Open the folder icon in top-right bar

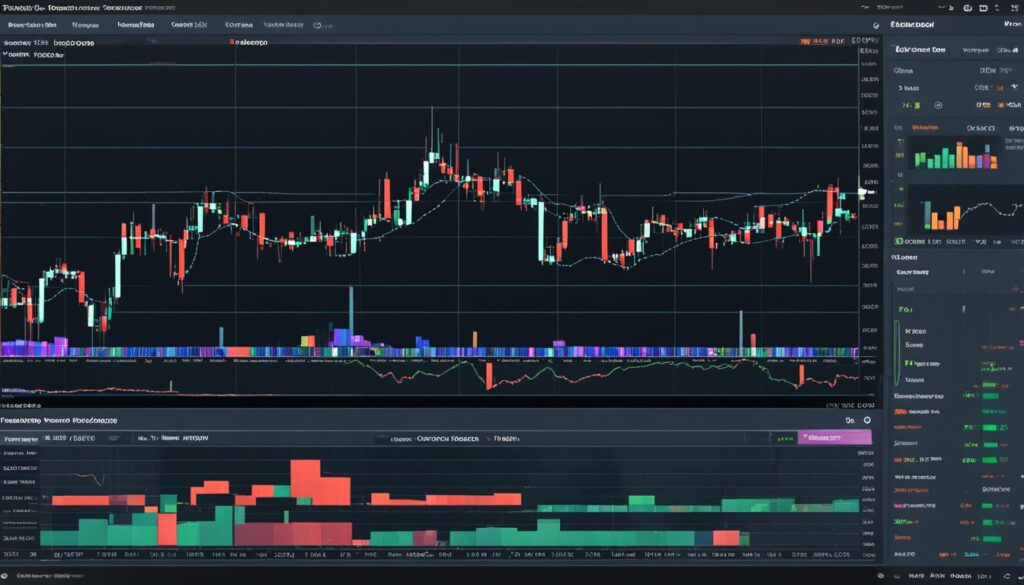pos(982,8)
